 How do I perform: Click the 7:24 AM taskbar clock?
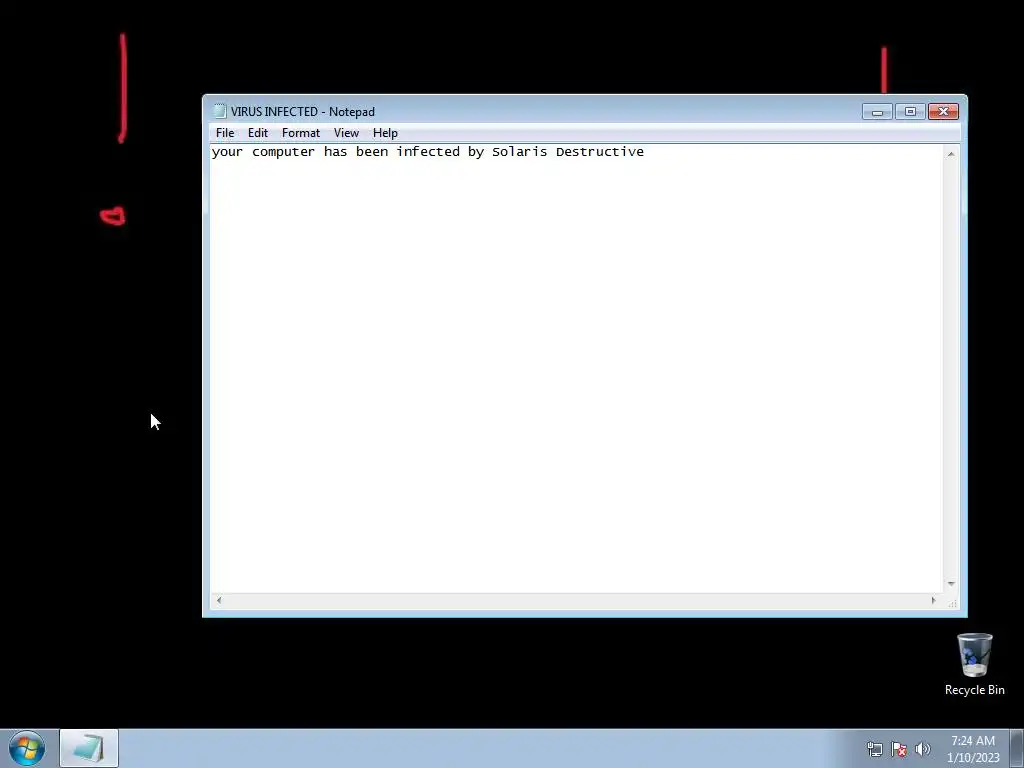coord(973,749)
